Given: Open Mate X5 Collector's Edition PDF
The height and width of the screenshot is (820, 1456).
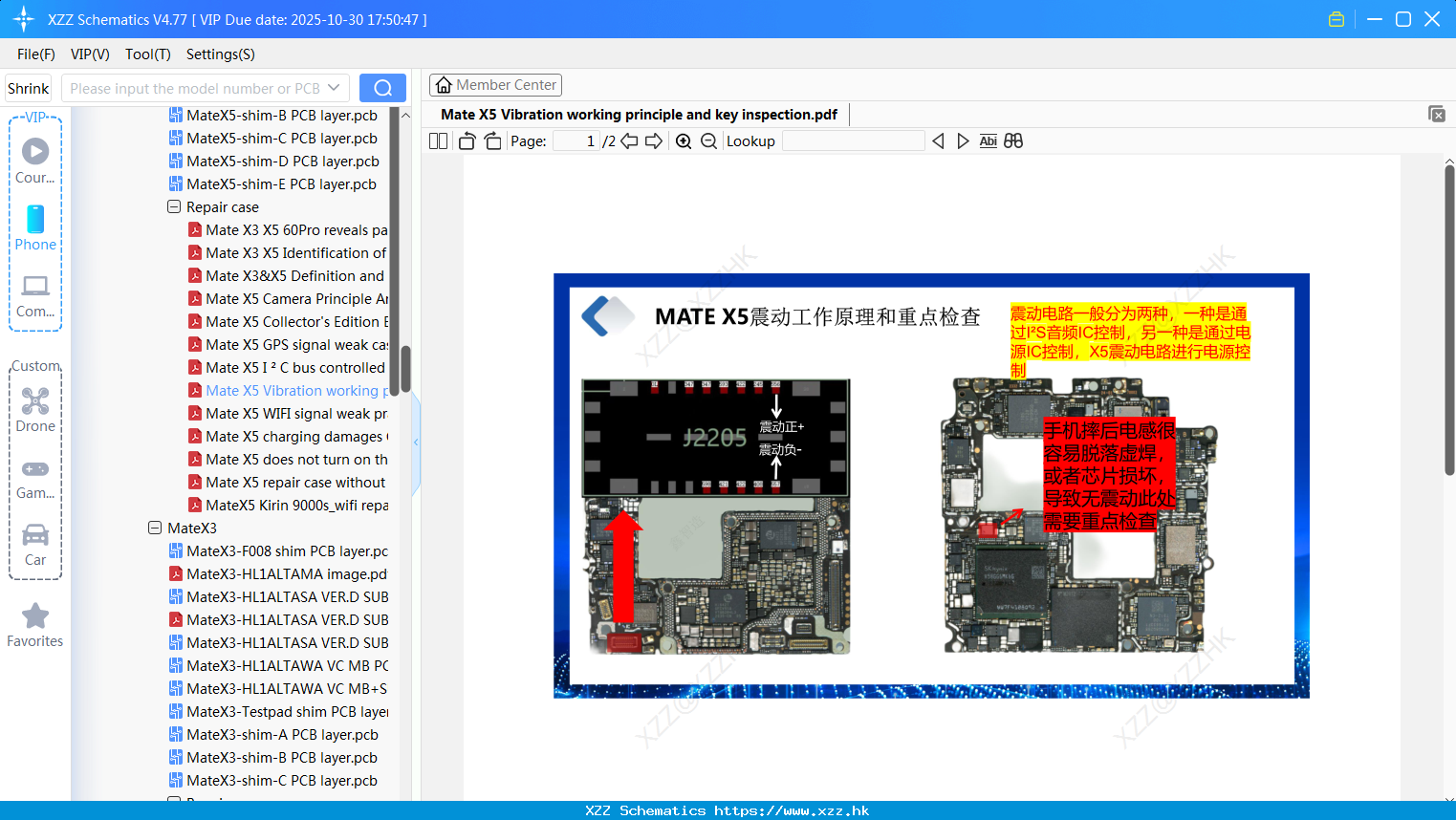Looking at the screenshot, I should [288, 321].
